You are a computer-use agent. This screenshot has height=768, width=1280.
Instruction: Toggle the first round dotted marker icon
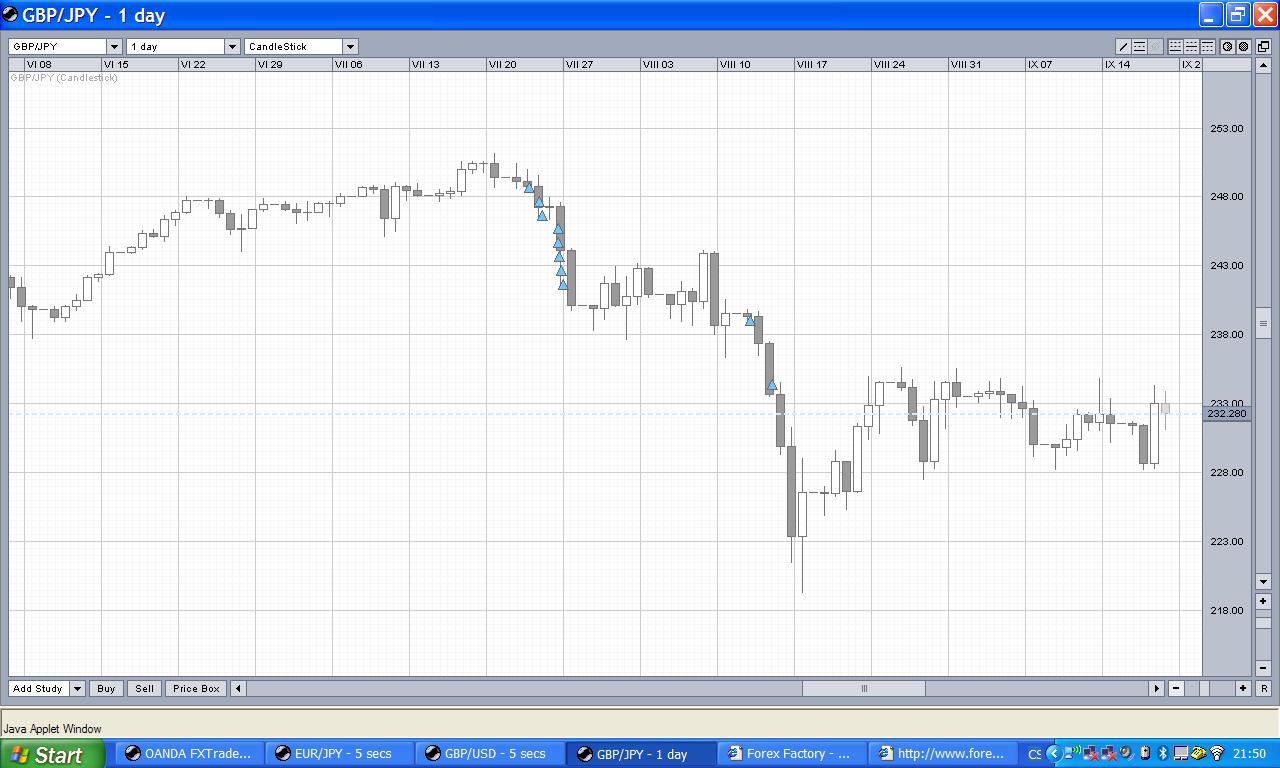coord(1227,46)
